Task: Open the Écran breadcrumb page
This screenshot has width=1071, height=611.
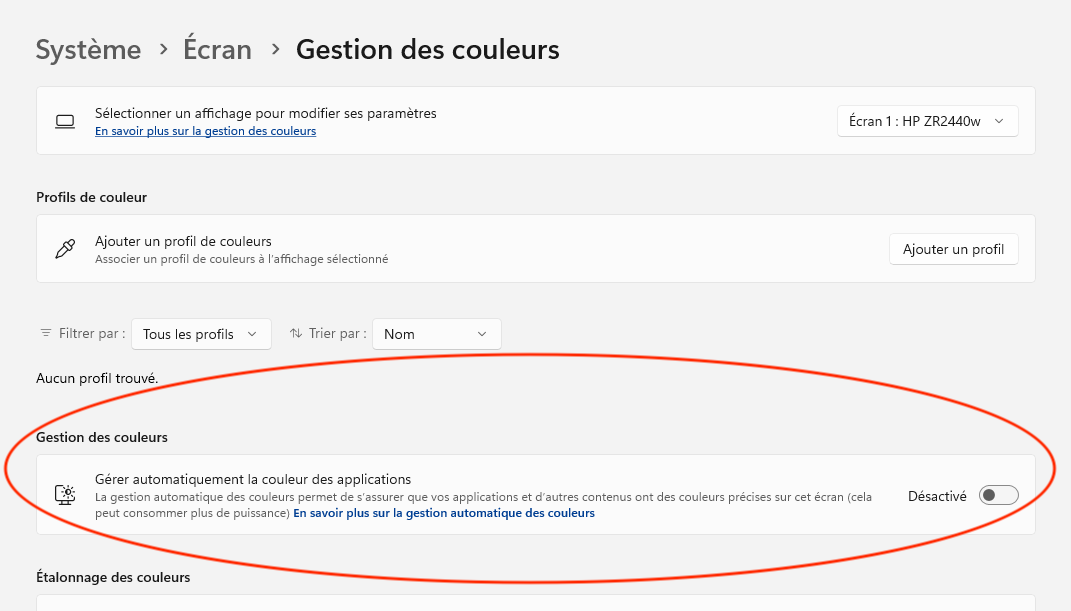Action: pos(217,50)
